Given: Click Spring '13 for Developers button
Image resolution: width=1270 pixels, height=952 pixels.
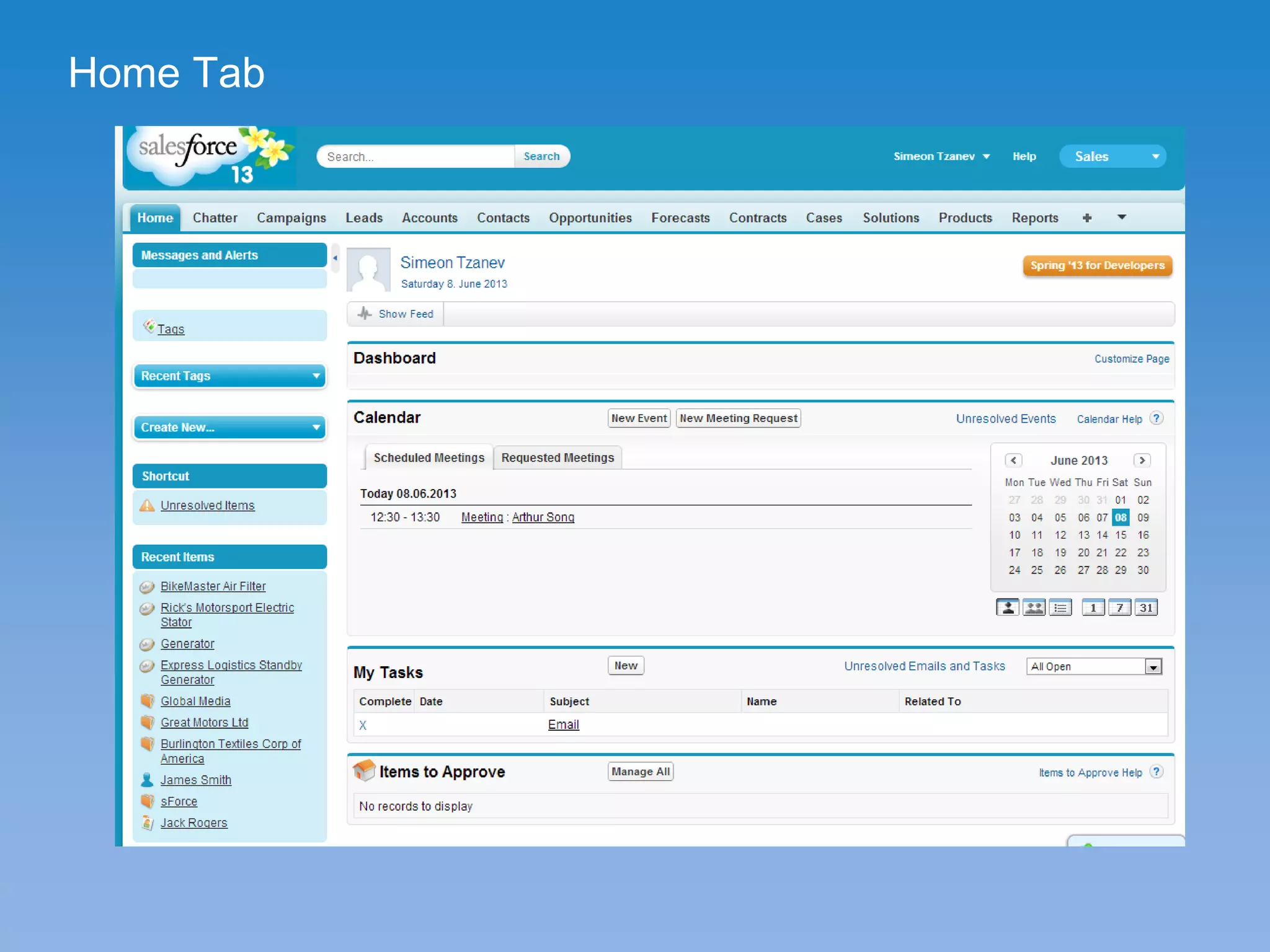Looking at the screenshot, I should (x=1098, y=265).
